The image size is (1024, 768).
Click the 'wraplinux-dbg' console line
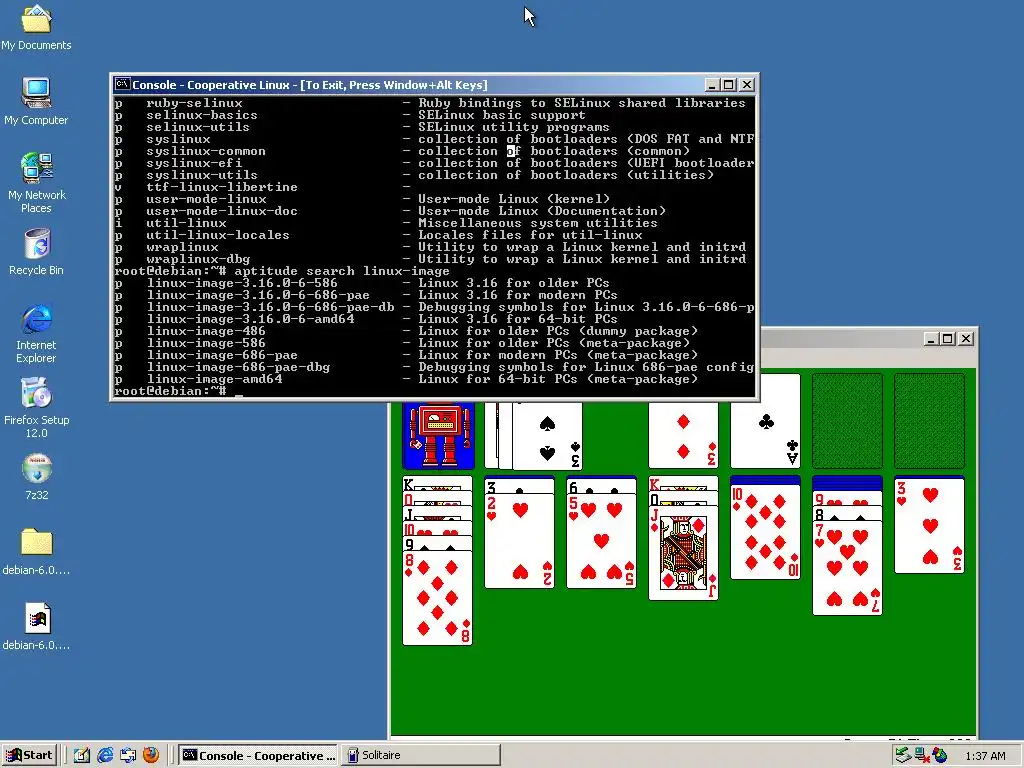(430, 259)
